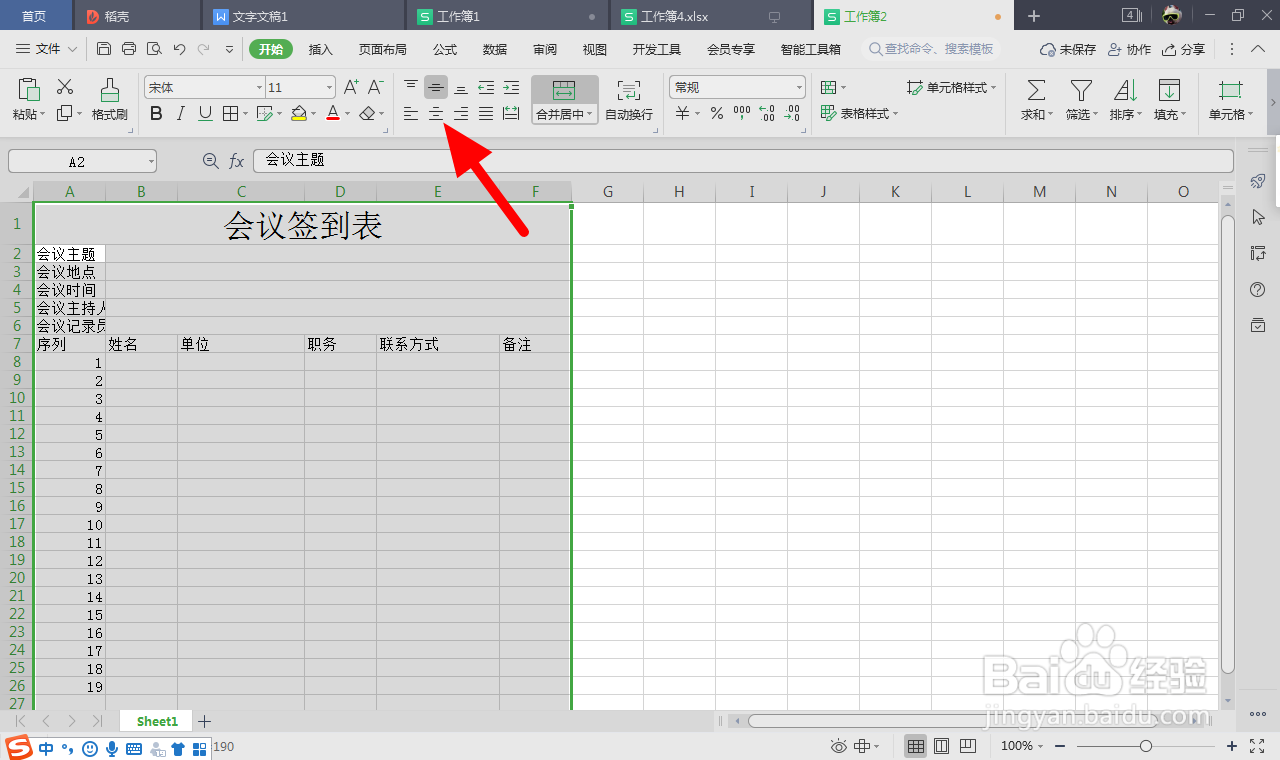Switch to Page Layout view in status bar
Screen dimensions: 1280x760
tap(941, 746)
